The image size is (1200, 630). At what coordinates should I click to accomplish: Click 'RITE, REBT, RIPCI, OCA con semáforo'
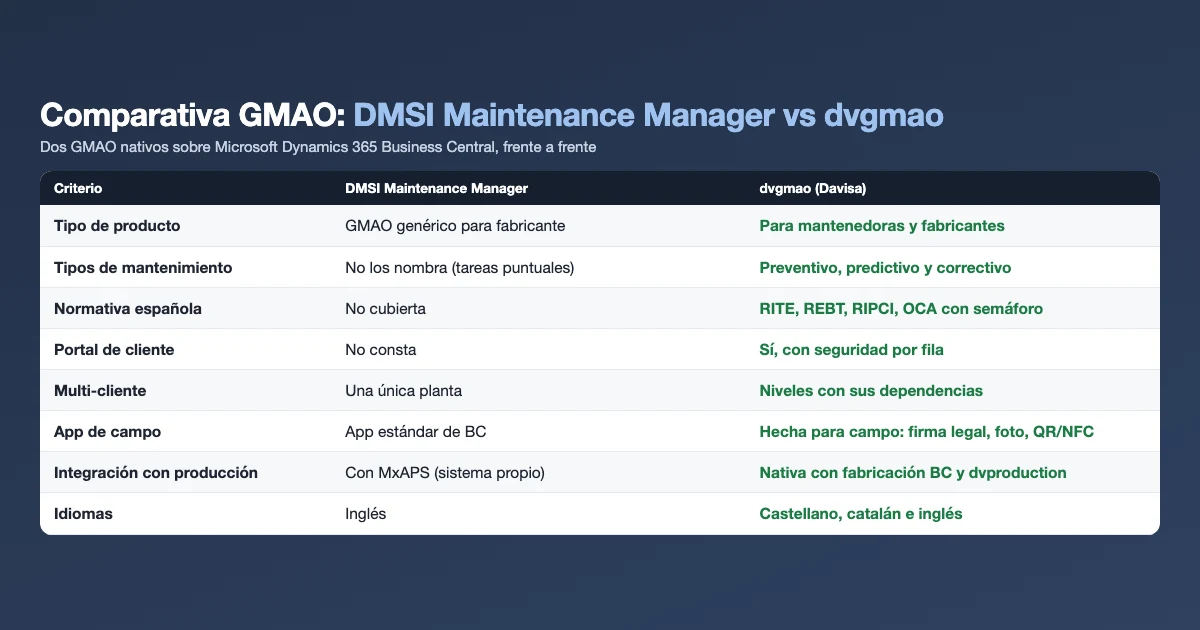pyautogui.click(x=901, y=308)
